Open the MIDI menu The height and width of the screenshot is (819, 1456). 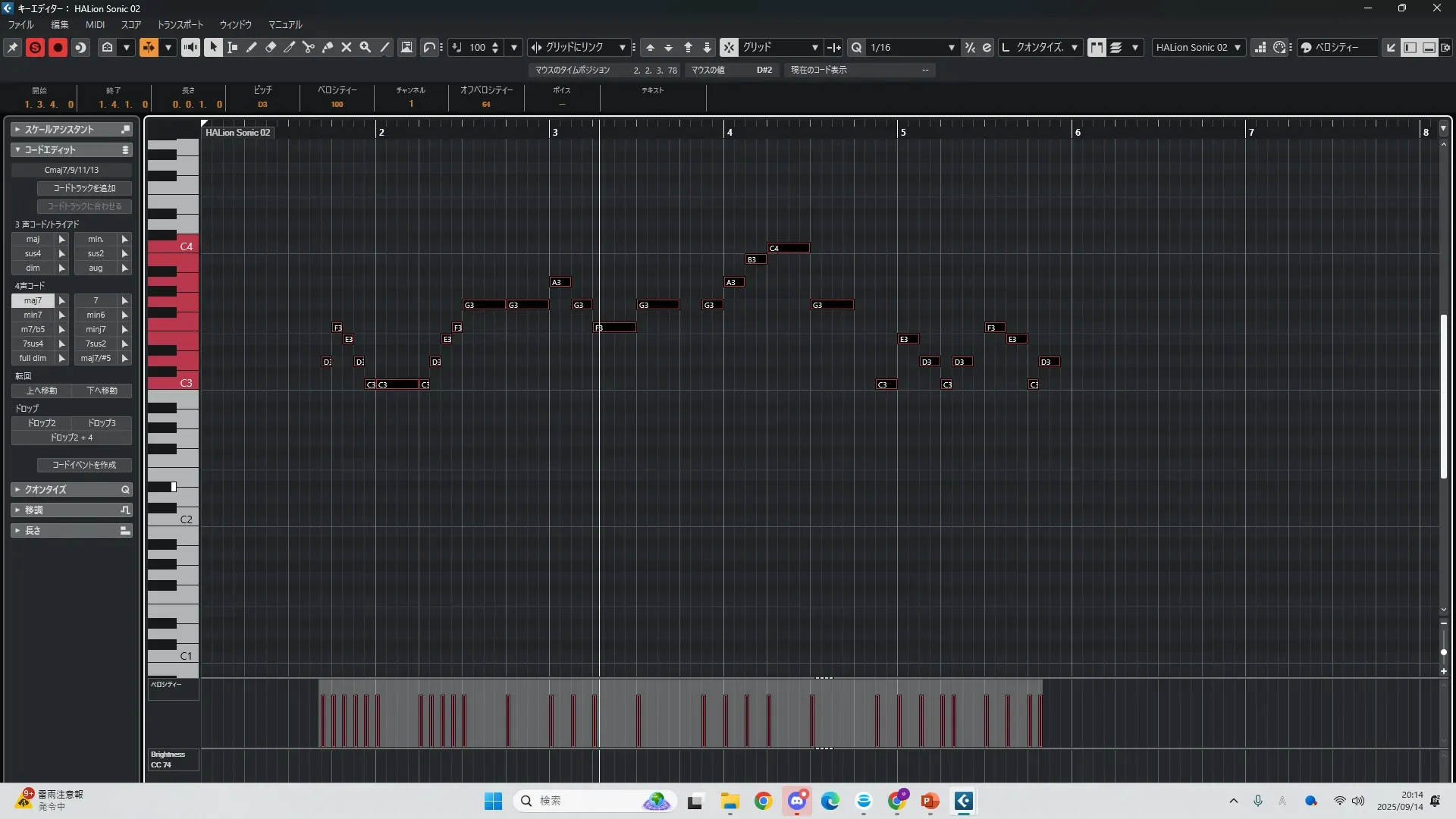coord(95,24)
